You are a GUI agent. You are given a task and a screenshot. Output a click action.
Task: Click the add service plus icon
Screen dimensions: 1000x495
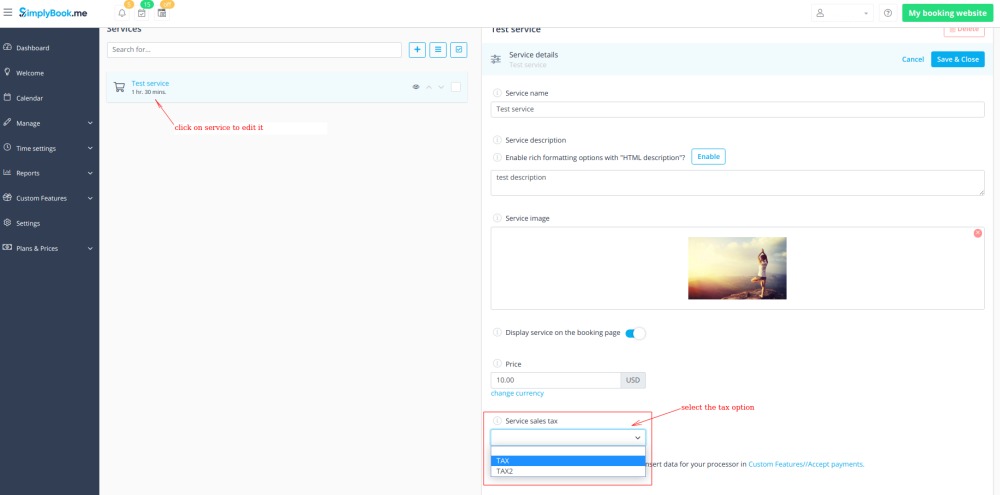417,49
